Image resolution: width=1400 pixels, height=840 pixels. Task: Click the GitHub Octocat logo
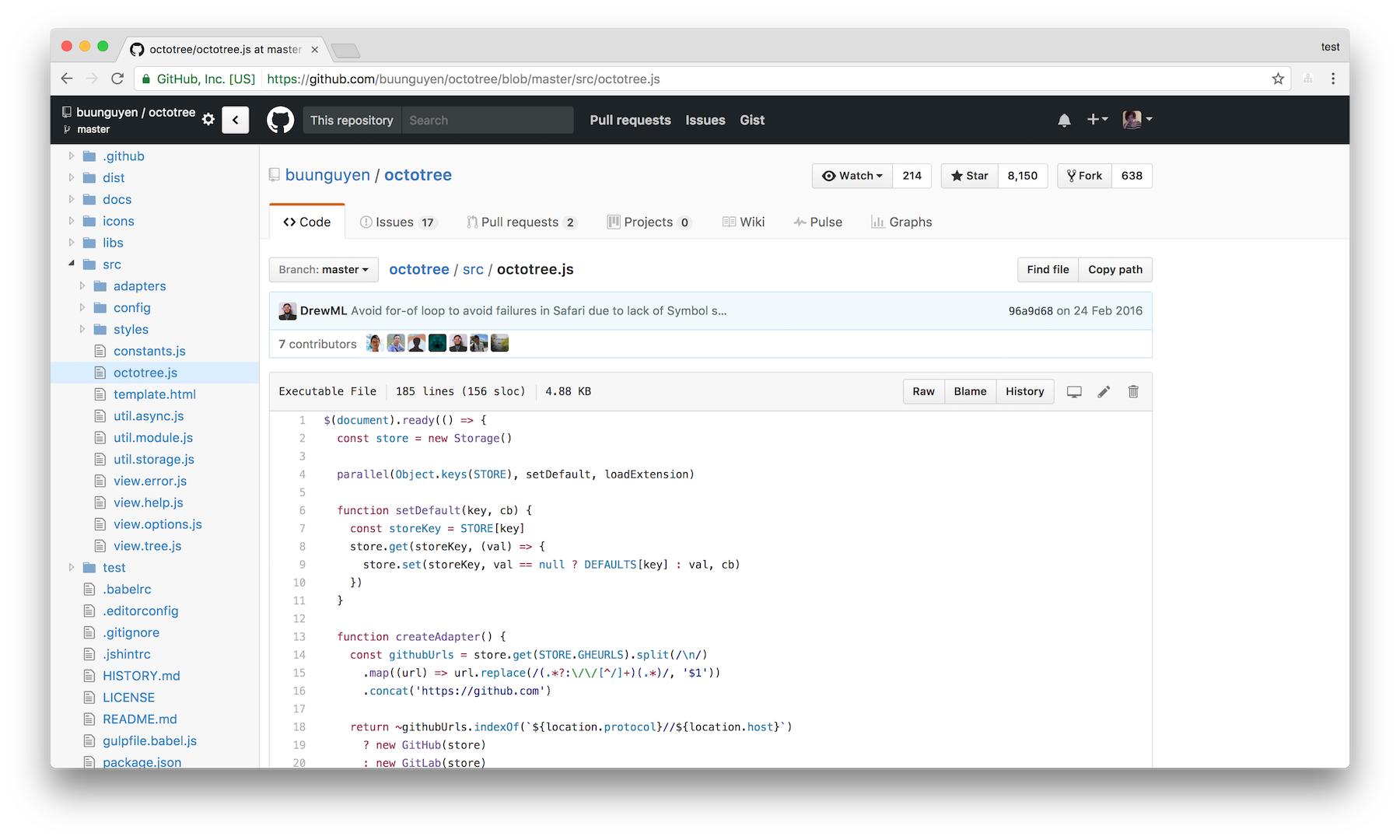[280, 120]
